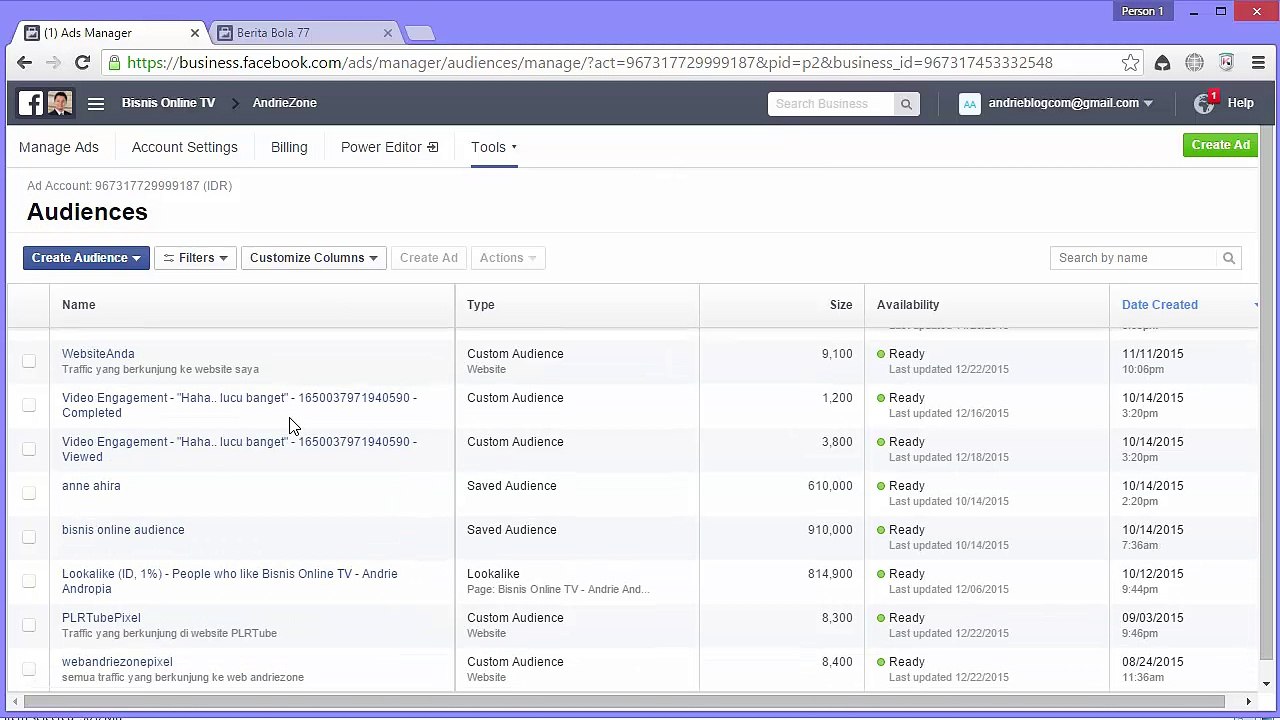This screenshot has height=720, width=1280.
Task: Click the greyed Create Ad toolbar button
Action: point(429,258)
